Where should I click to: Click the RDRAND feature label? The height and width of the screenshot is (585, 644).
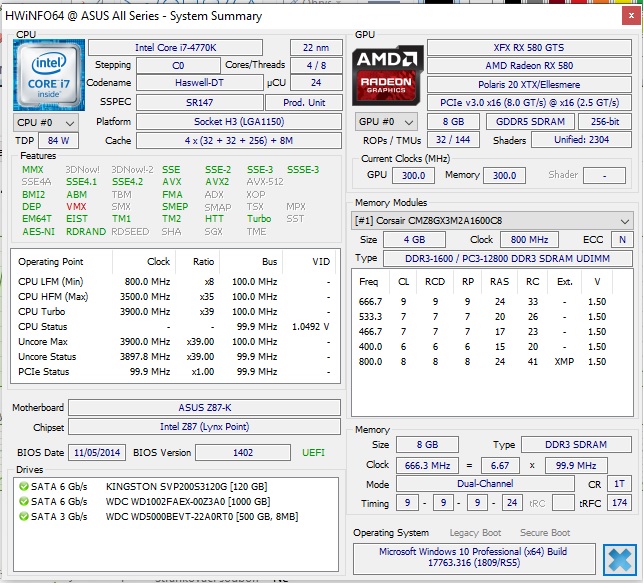[86, 232]
